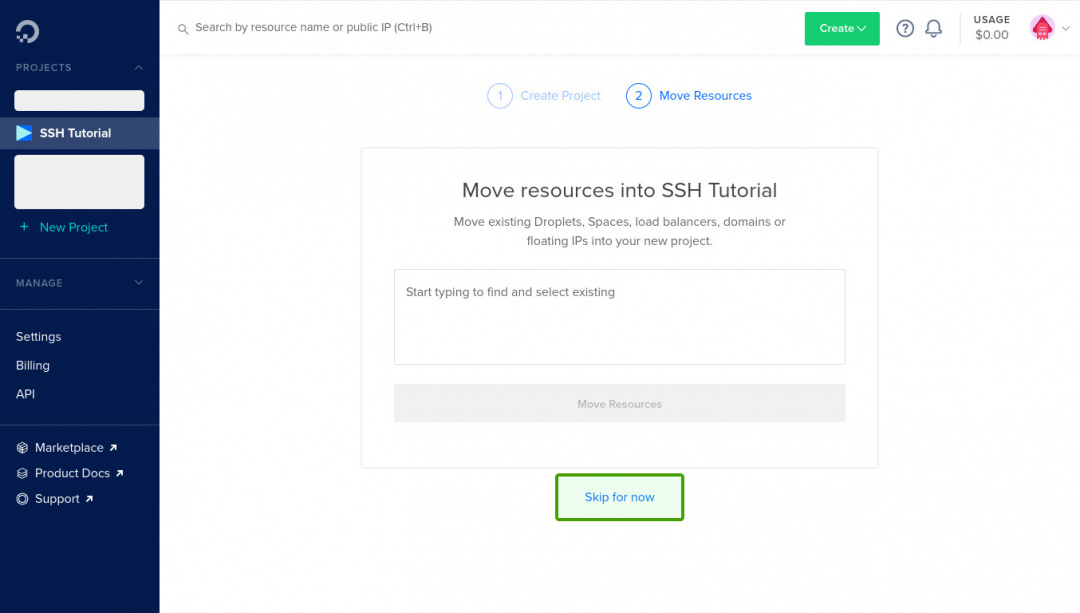The width and height of the screenshot is (1080, 613).
Task: Click the disabled Move Resources button
Action: [619, 404]
